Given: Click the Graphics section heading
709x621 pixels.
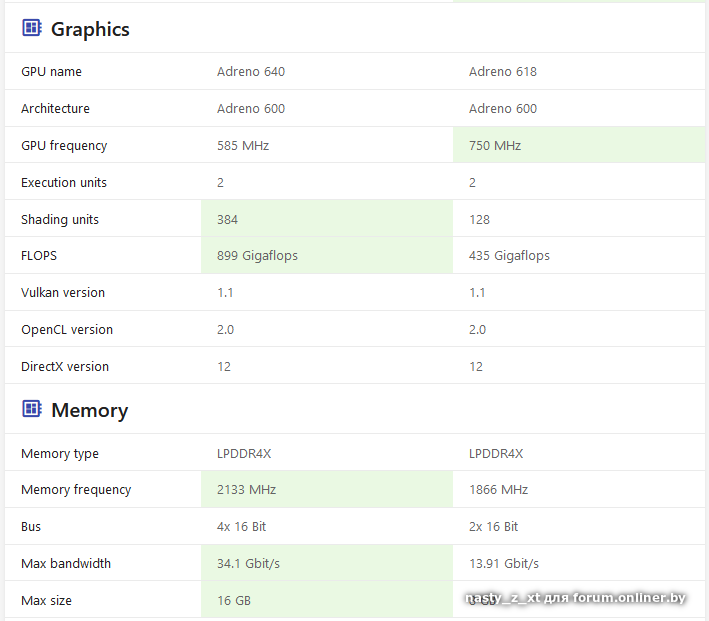Looking at the screenshot, I should pos(90,29).
